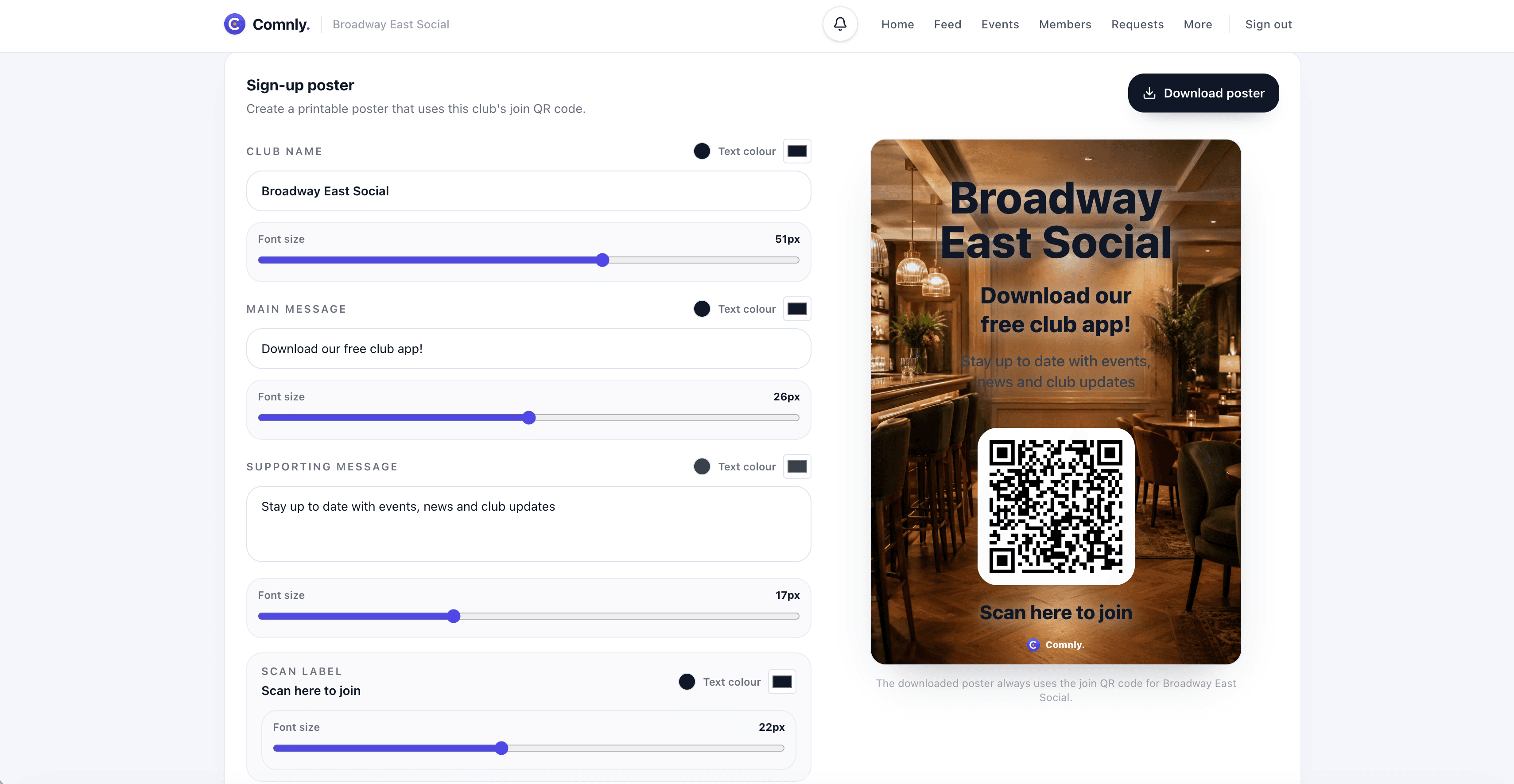The height and width of the screenshot is (784, 1514).
Task: Click the poster's 'Download our free club app!' text
Action: pos(1056,310)
